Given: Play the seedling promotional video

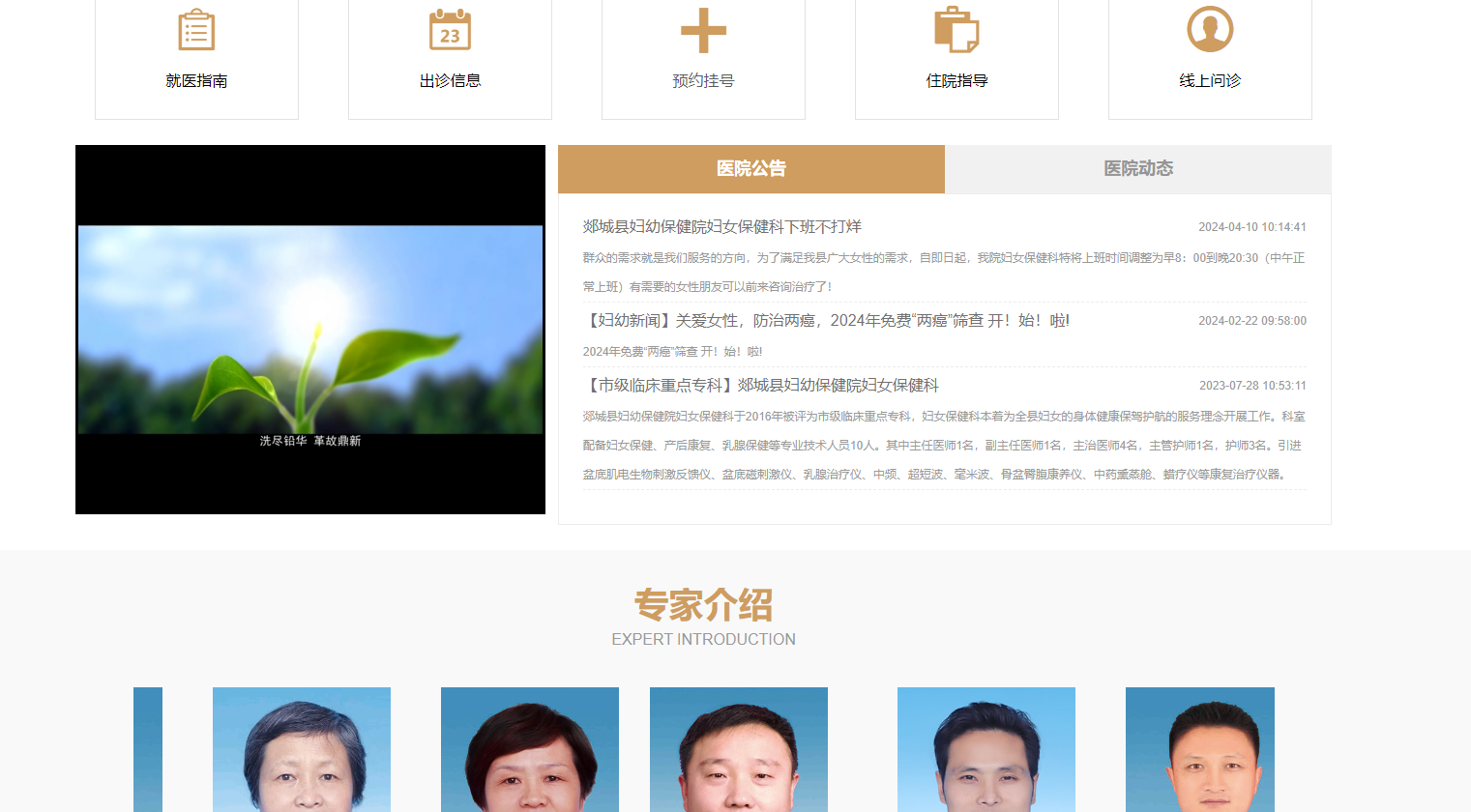Looking at the screenshot, I should [x=310, y=330].
